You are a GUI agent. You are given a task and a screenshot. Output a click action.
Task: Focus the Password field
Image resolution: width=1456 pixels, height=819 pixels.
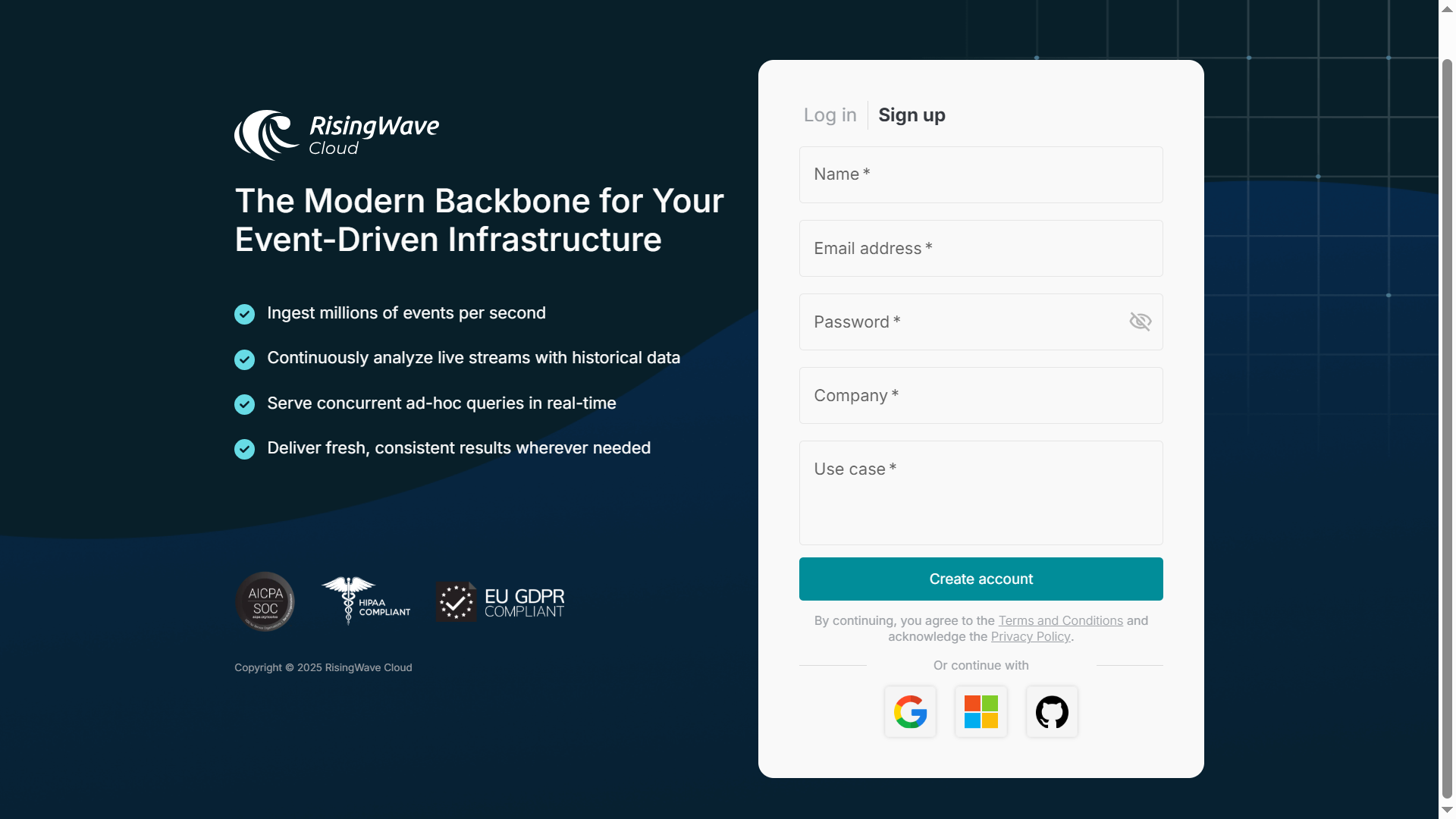963,322
